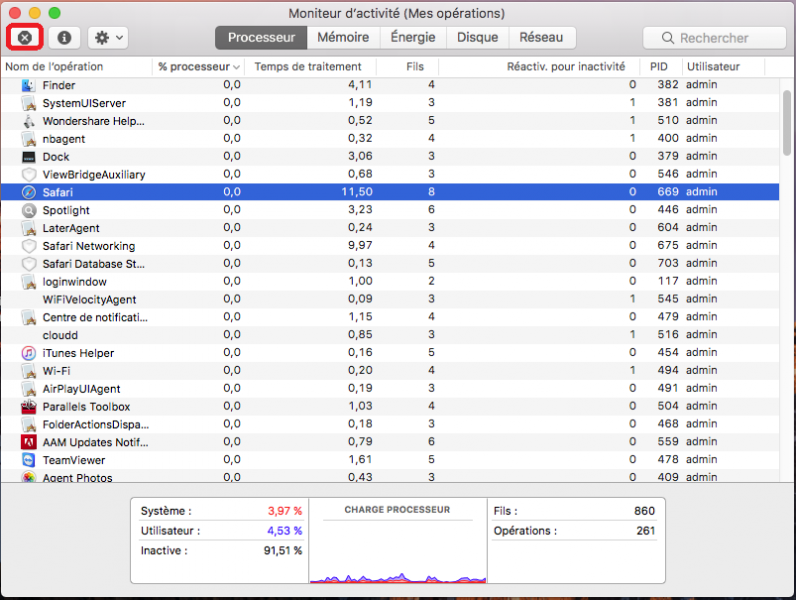Click TeamViewer's PID 478
Screen dimensions: 796x600
668,459
